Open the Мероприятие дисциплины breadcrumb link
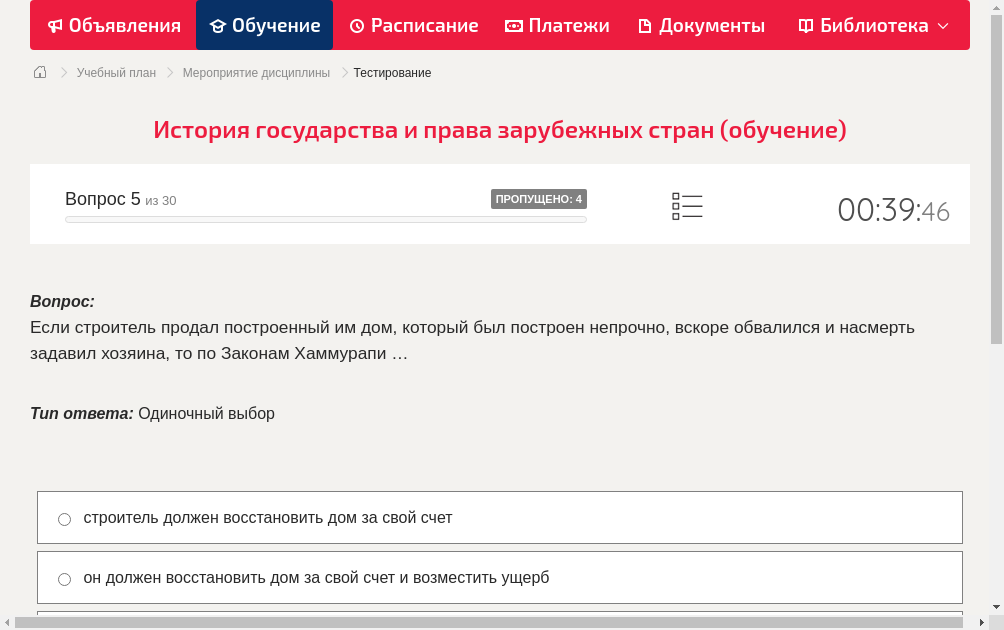This screenshot has height=630, width=1004. 255,72
